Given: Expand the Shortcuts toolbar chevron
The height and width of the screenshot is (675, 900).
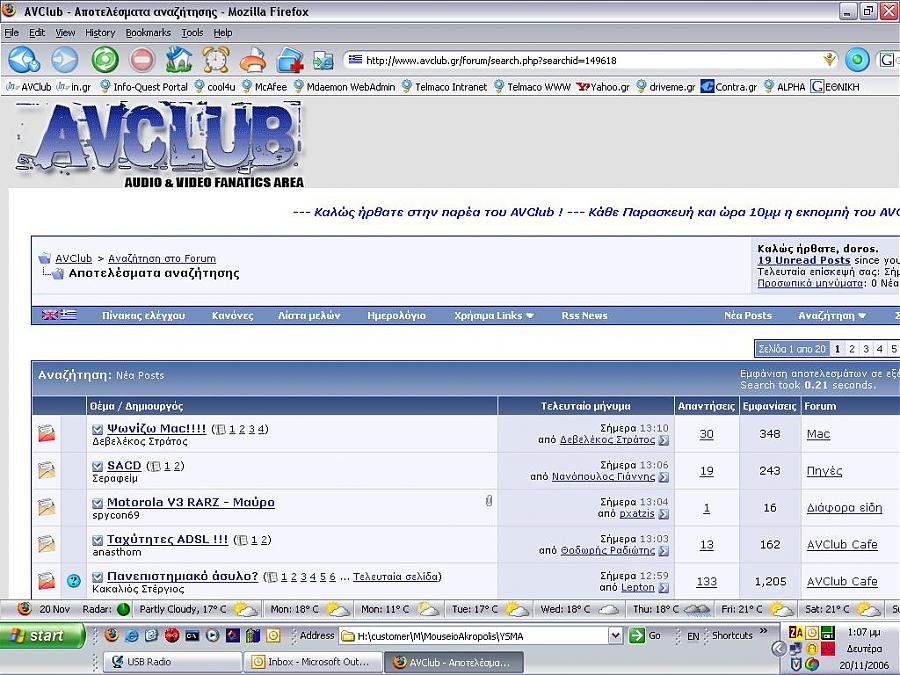Looking at the screenshot, I should (763, 631).
